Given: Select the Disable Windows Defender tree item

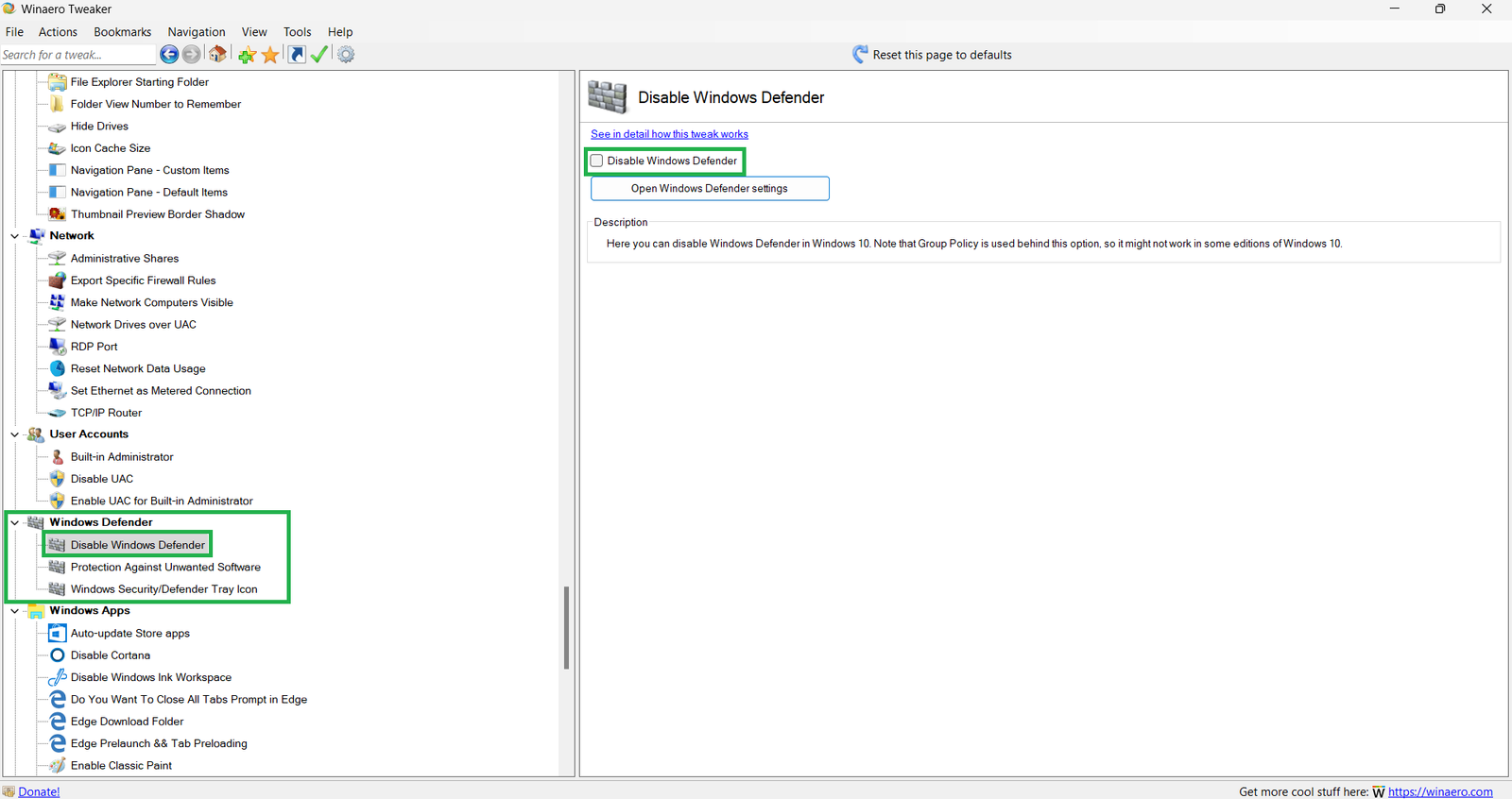Looking at the screenshot, I should 137,545.
